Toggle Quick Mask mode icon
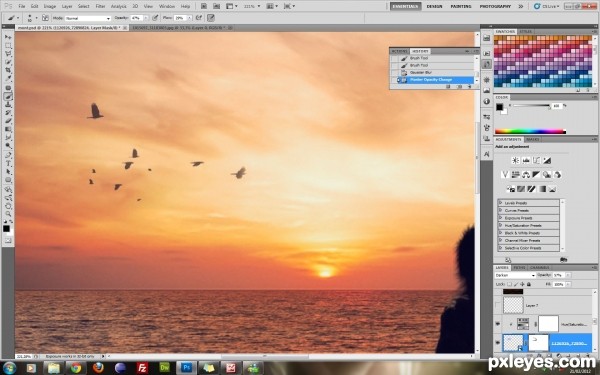 [8, 241]
